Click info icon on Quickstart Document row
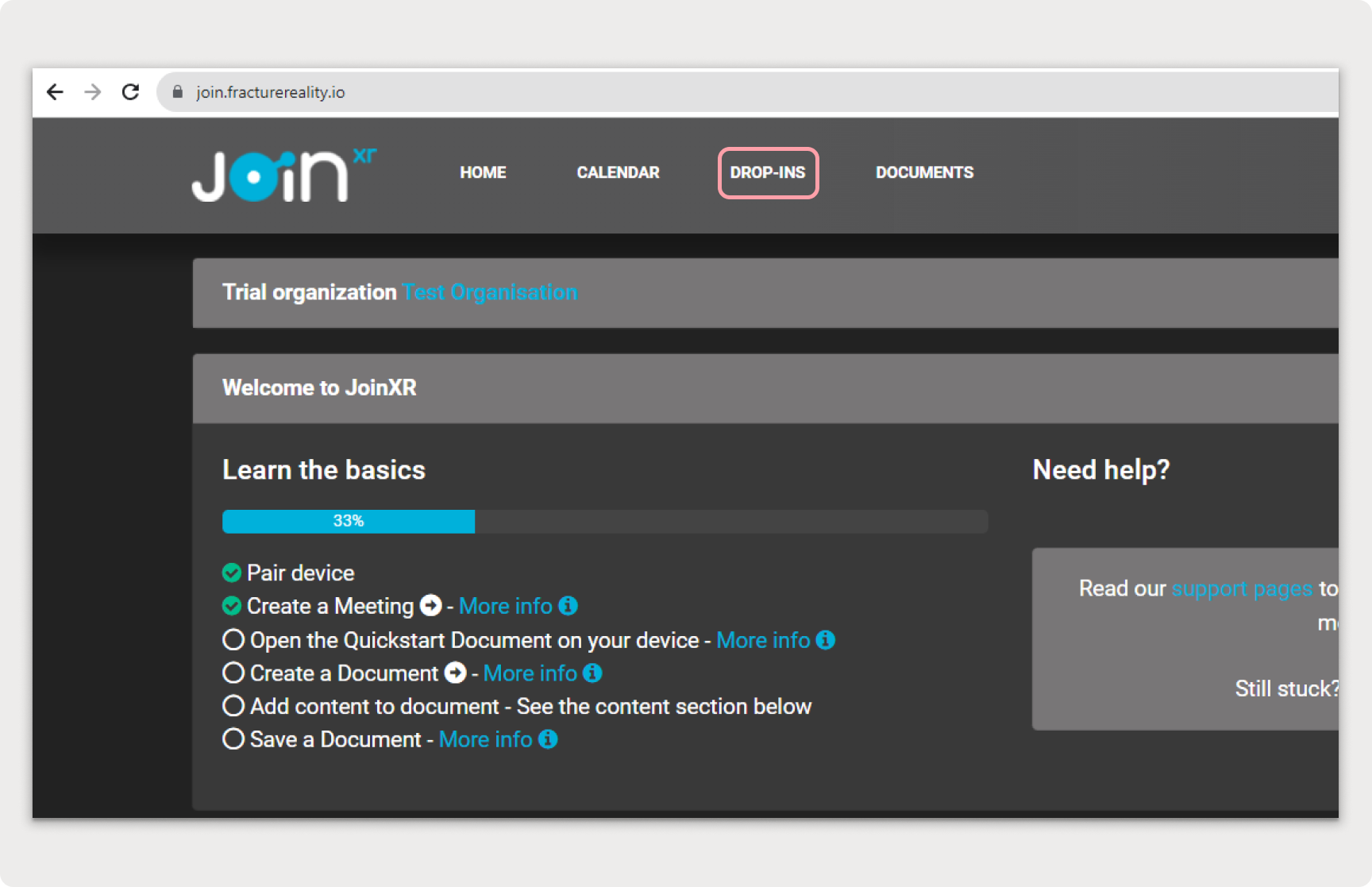Image resolution: width=1372 pixels, height=887 pixels. 826,640
